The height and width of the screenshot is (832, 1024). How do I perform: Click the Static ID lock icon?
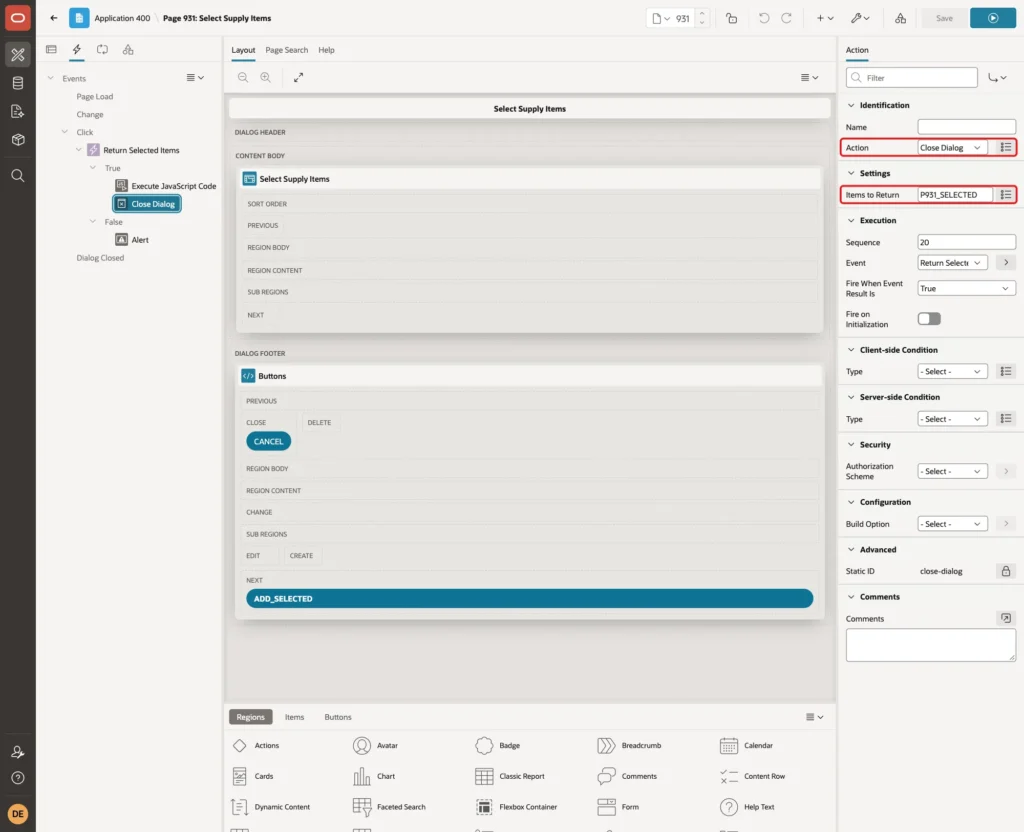1006,571
